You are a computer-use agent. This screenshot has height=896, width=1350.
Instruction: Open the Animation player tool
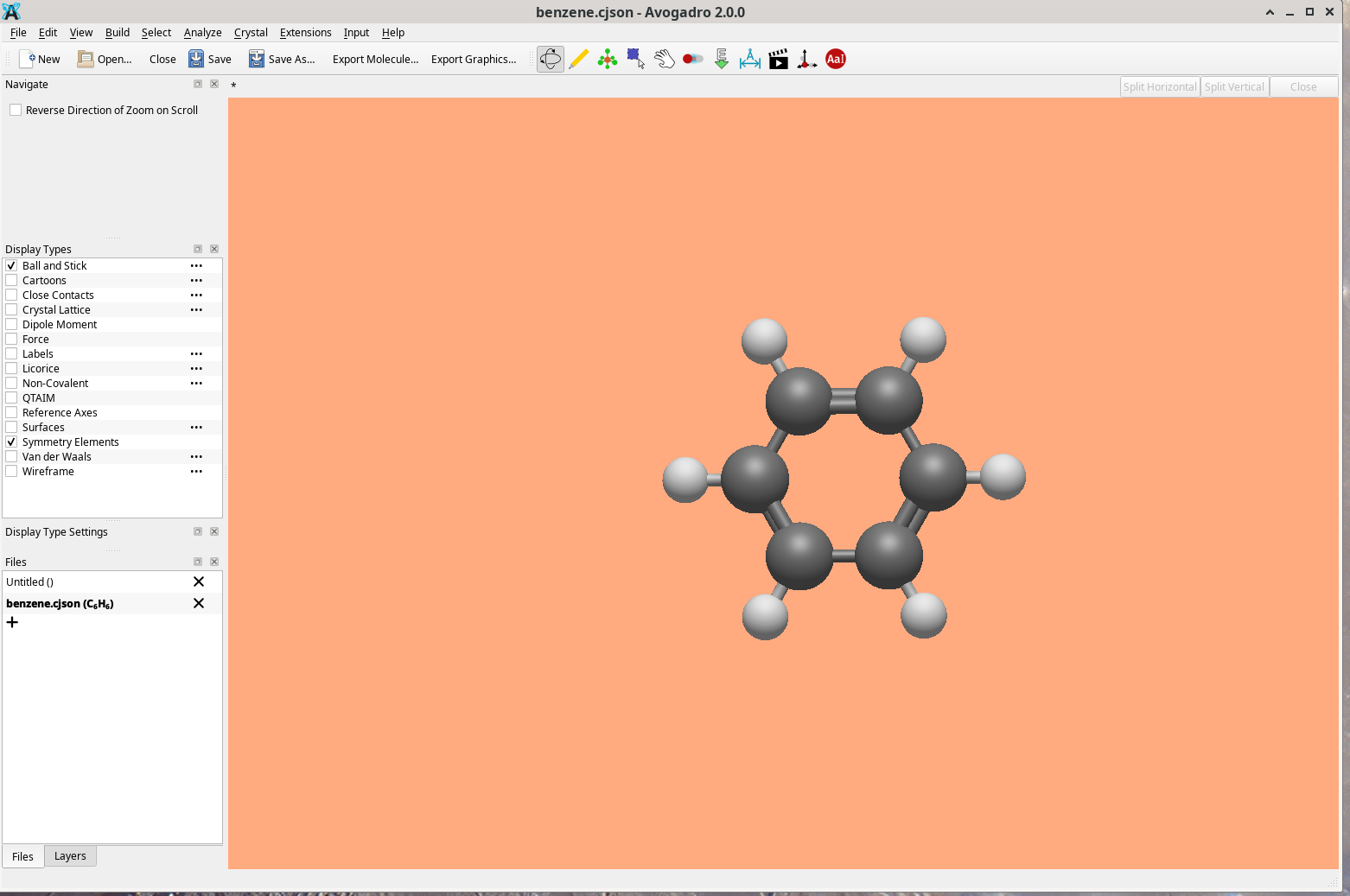pos(779,59)
